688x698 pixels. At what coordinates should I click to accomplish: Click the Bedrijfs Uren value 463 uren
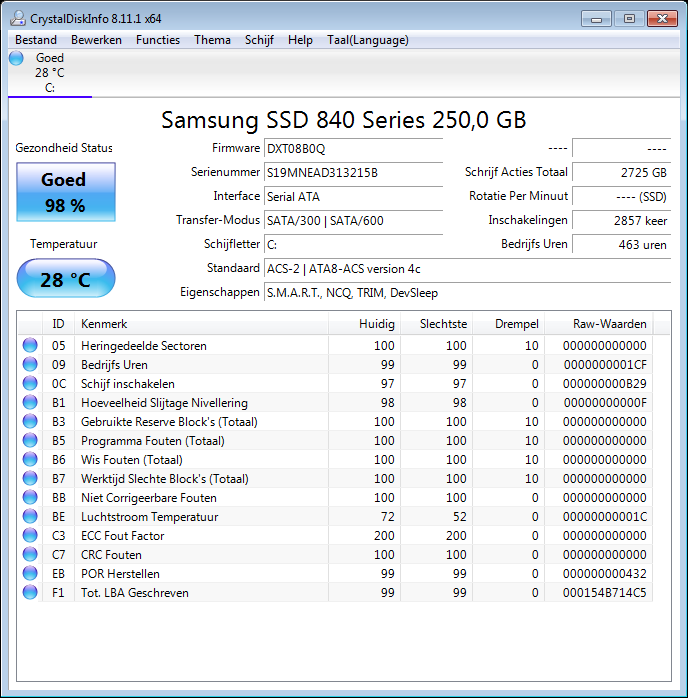click(621, 245)
